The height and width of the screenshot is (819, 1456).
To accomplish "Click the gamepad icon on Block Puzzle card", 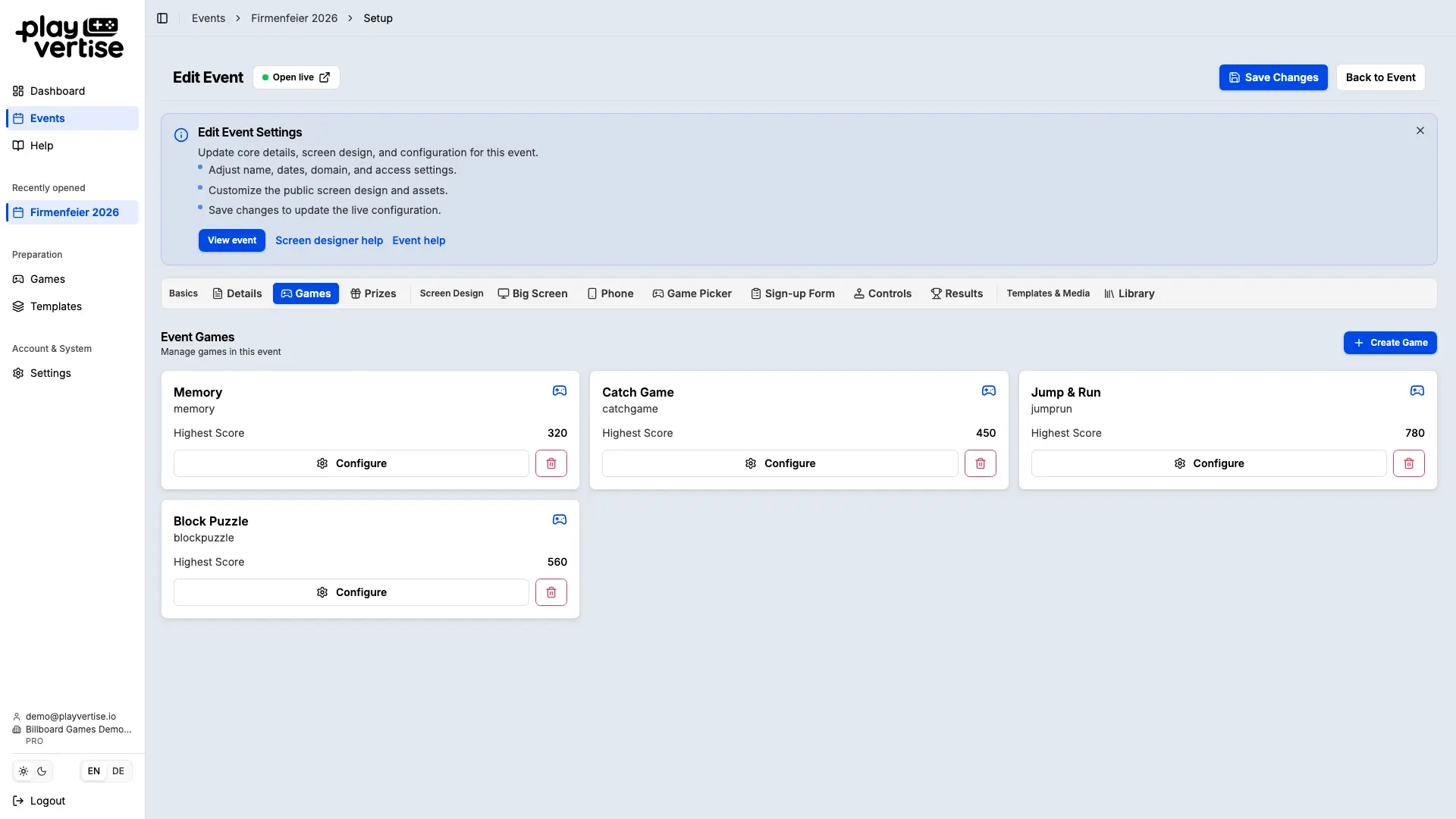I will 560,519.
